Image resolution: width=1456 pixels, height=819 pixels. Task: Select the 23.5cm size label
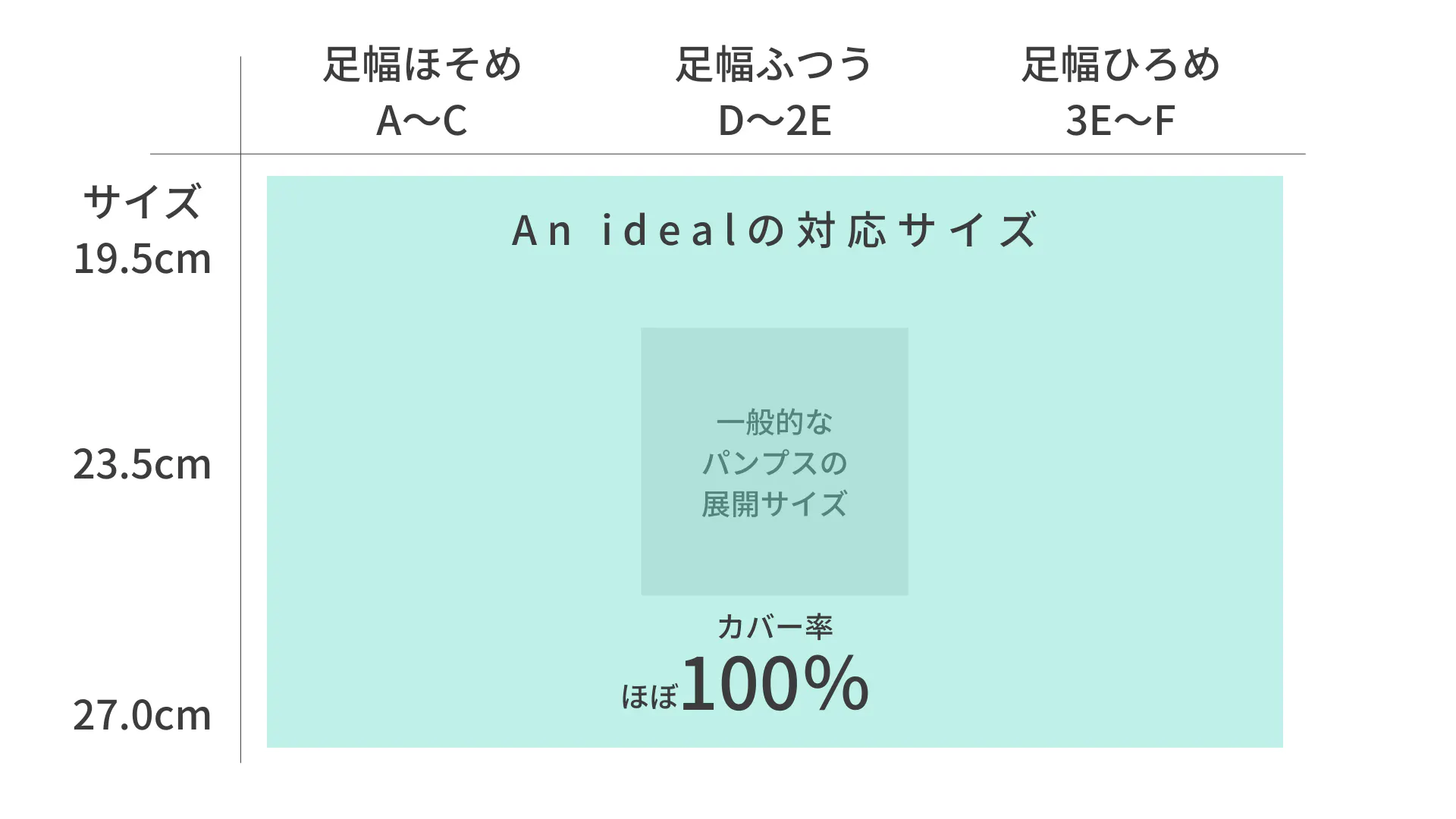[142, 464]
